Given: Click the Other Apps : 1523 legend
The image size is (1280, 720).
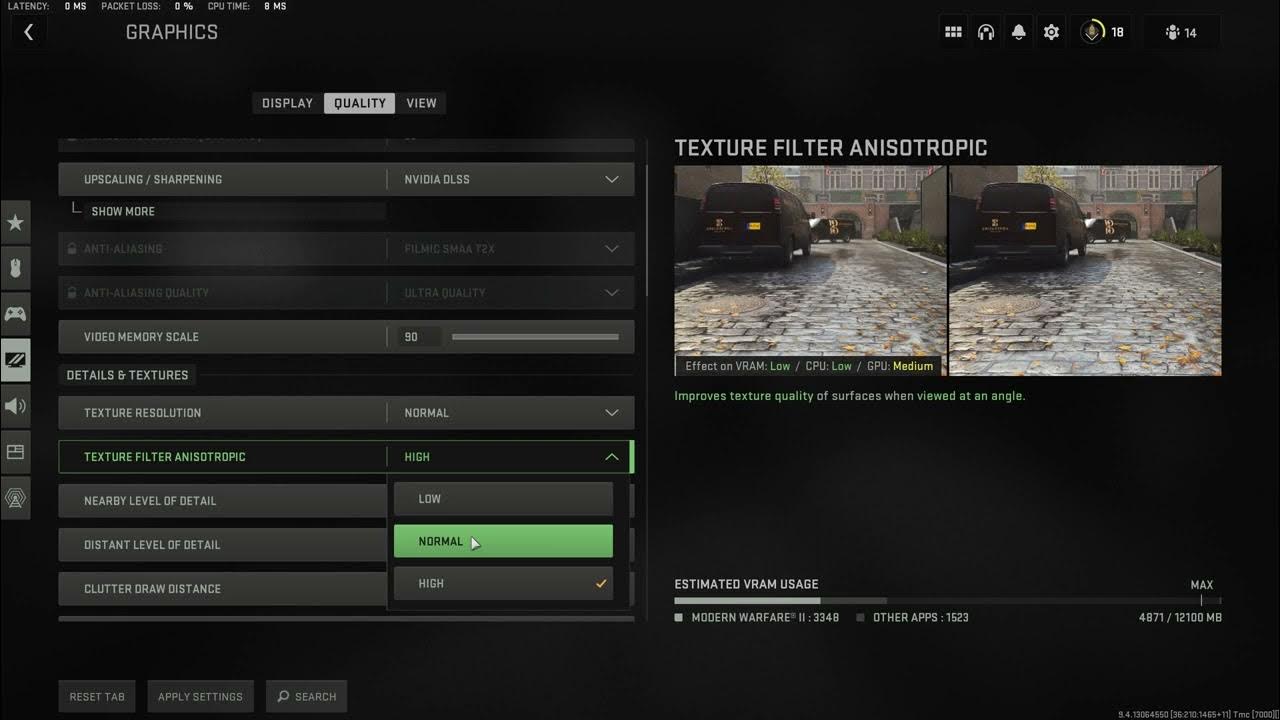Looking at the screenshot, I should pos(913,618).
